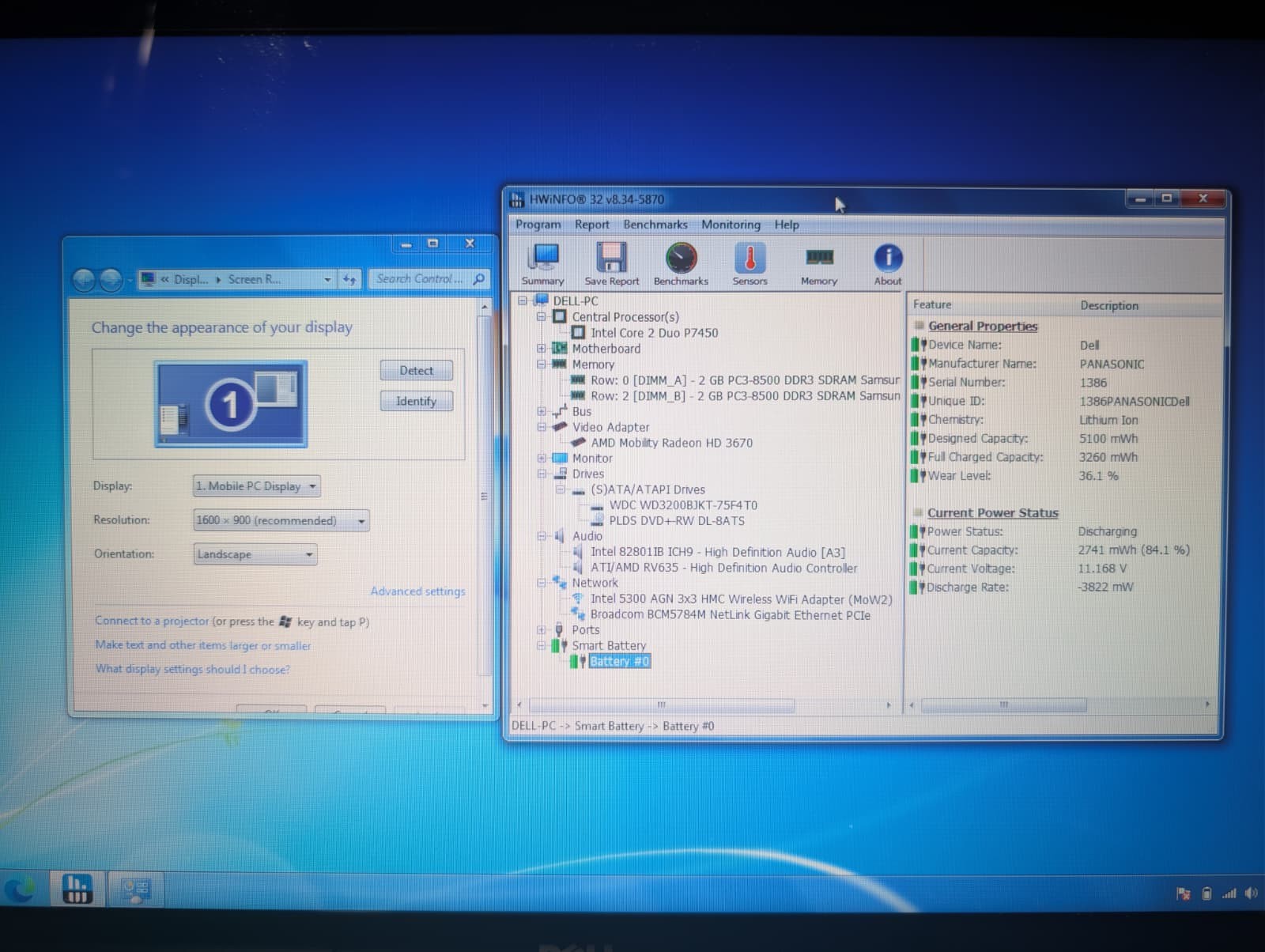1265x952 pixels.
Task: Open the Sensors thermometer icon
Action: [750, 264]
